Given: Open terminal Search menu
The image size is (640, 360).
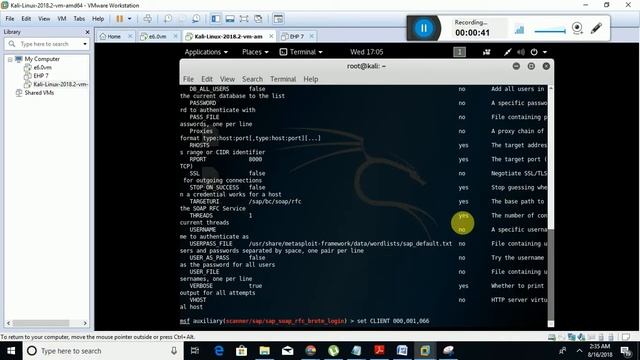Looking at the screenshot, I should (x=252, y=79).
